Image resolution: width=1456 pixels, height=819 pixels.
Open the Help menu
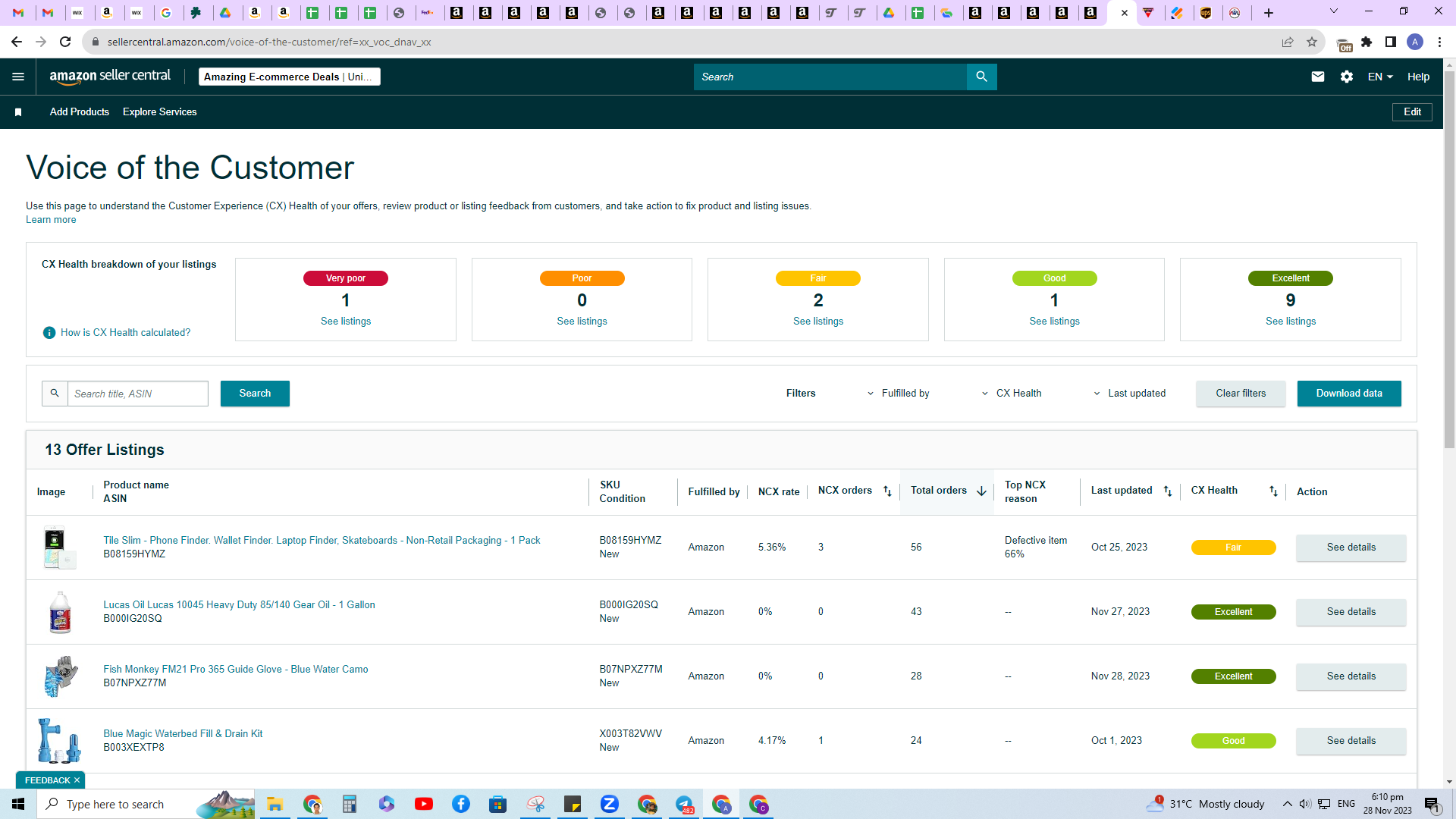[1418, 77]
